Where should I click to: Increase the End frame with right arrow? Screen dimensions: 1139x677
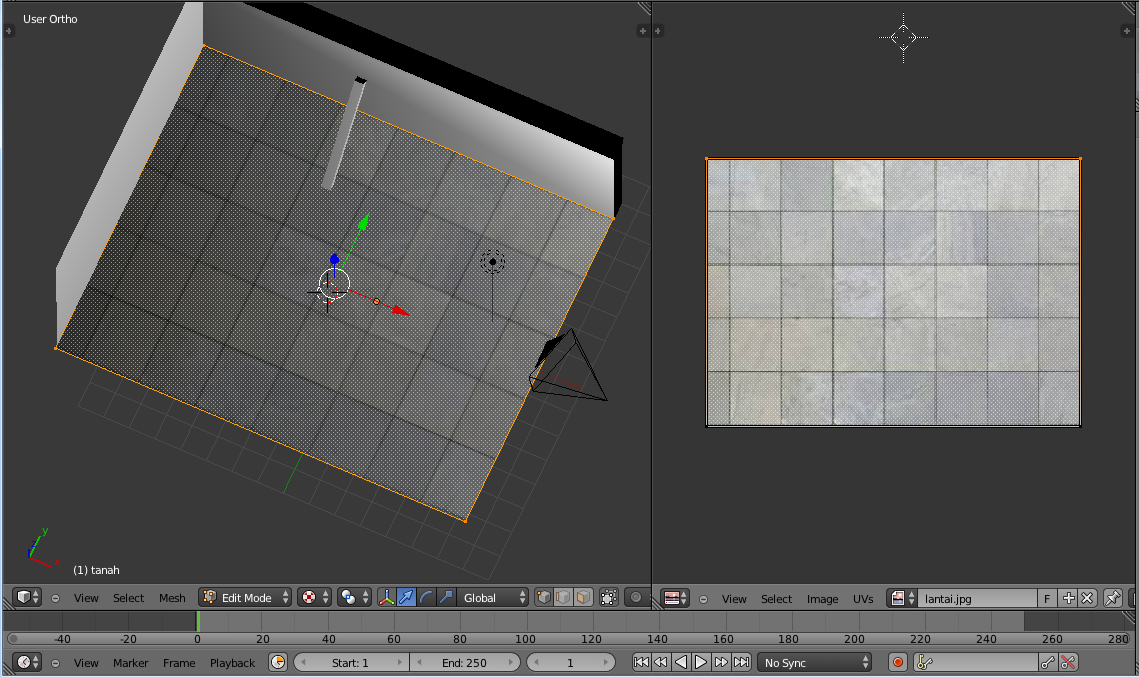click(512, 662)
